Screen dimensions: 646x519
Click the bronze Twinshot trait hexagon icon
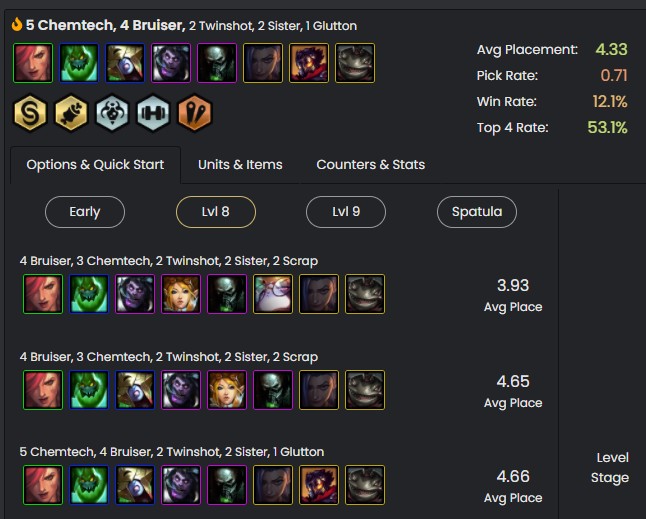(194, 113)
